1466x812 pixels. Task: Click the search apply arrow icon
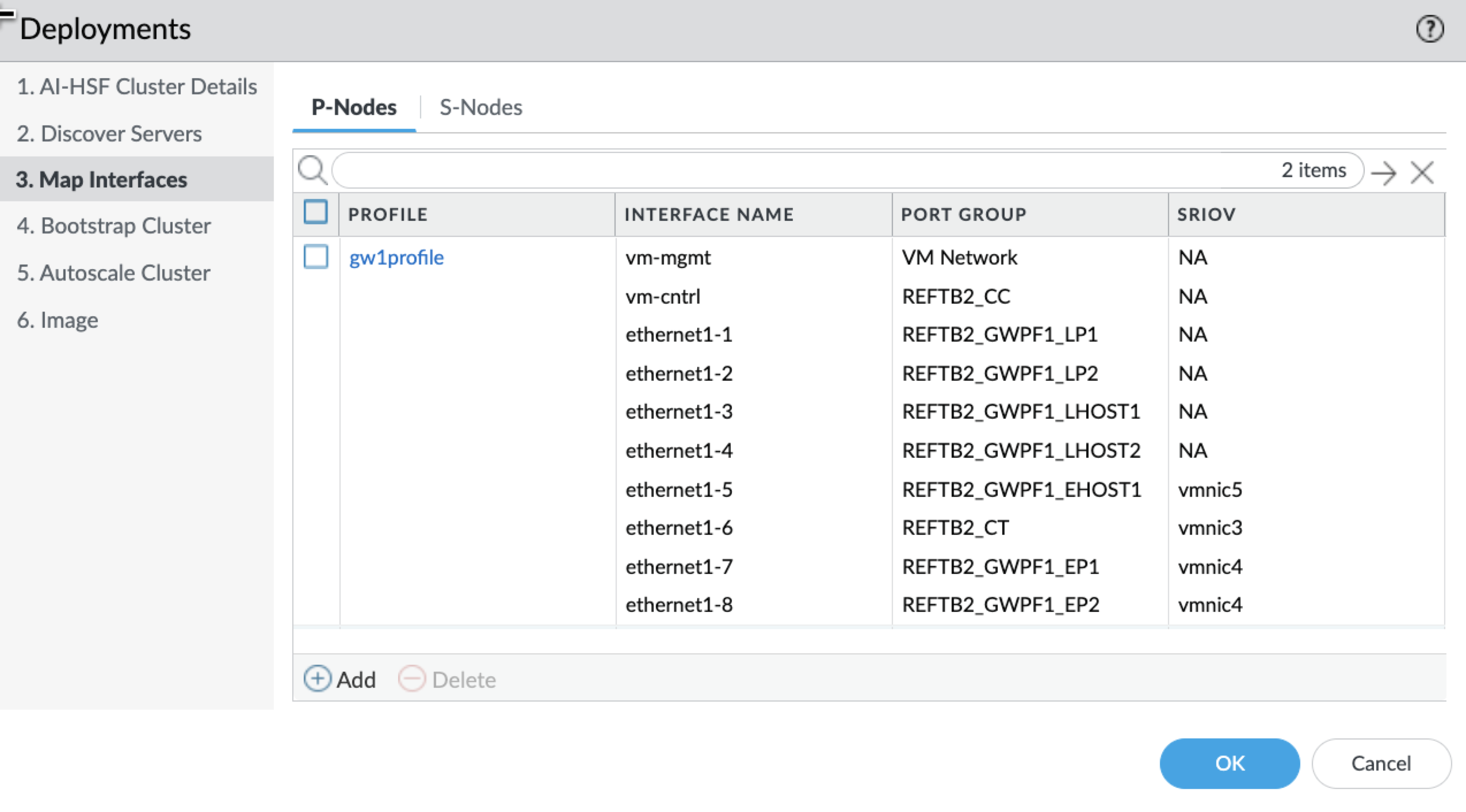point(1384,172)
